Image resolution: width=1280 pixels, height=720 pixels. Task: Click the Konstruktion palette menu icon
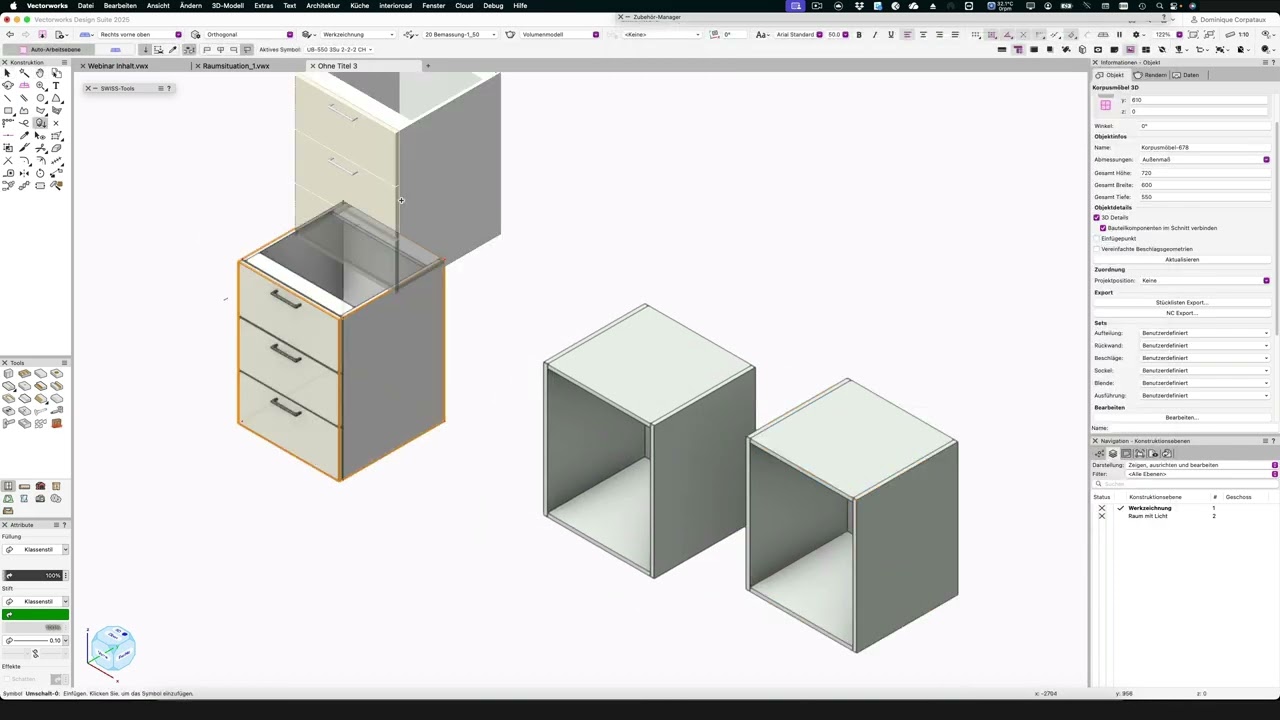[x=66, y=62]
